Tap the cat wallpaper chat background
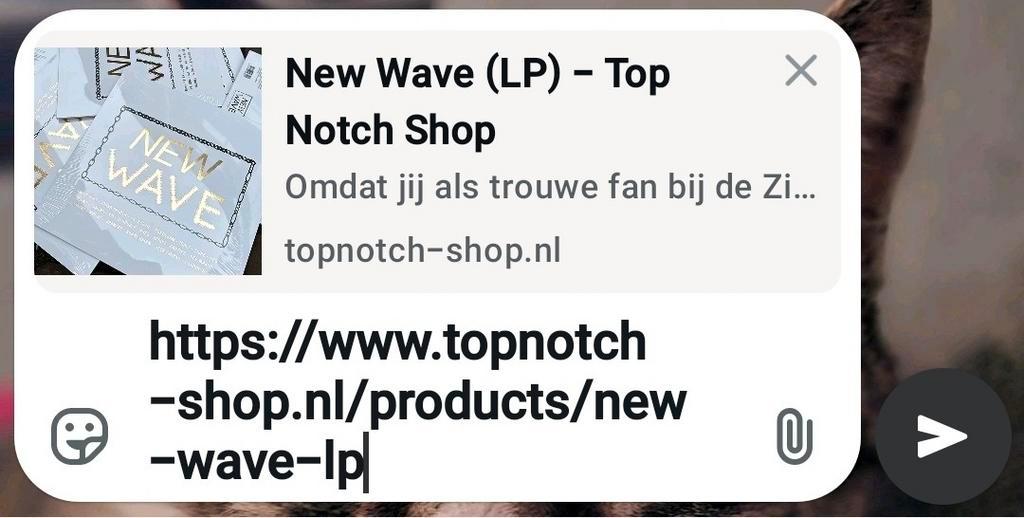The width and height of the screenshot is (1024, 518). pos(947,196)
